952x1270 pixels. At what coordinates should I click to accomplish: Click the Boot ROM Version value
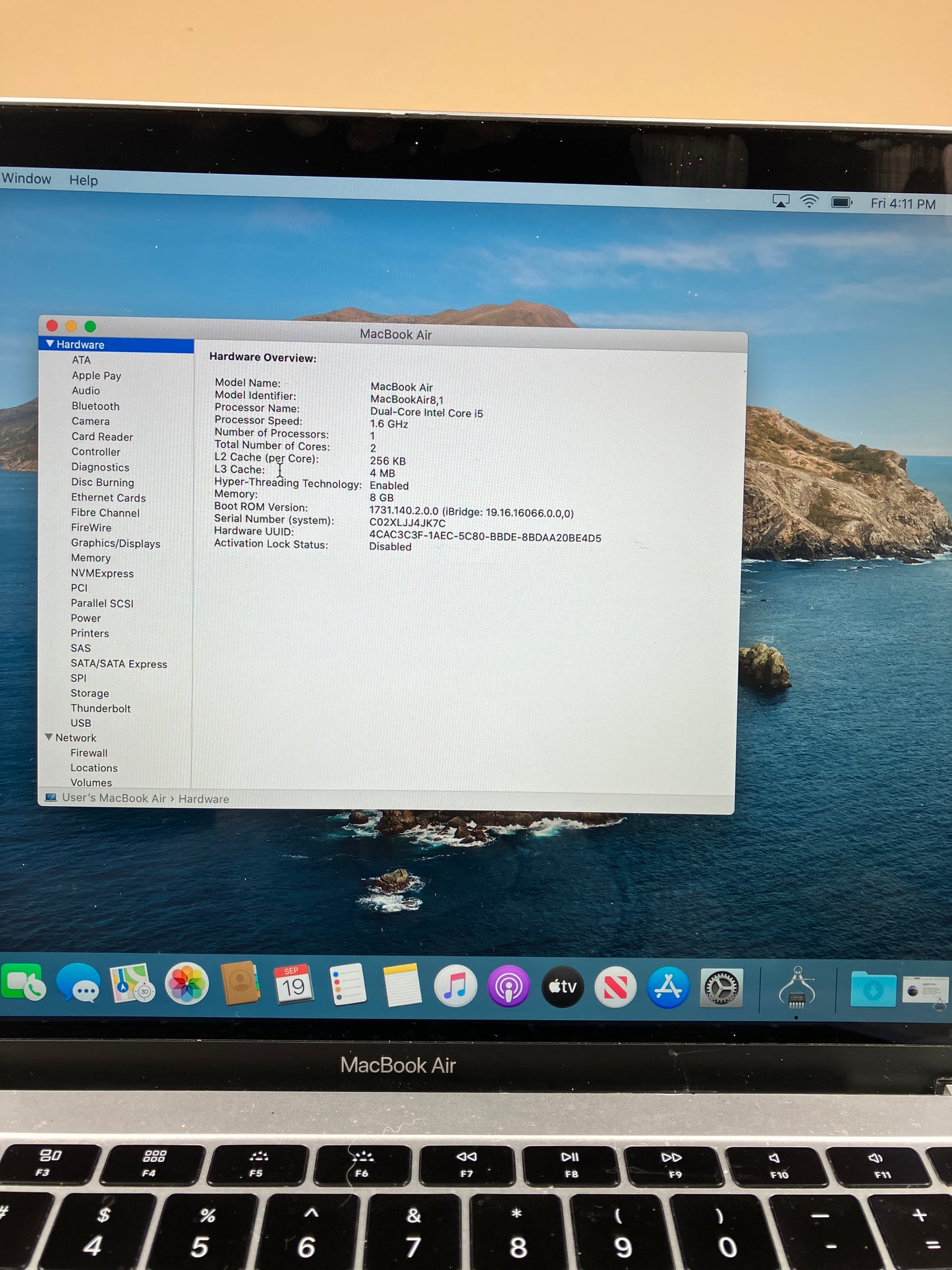[x=471, y=512]
